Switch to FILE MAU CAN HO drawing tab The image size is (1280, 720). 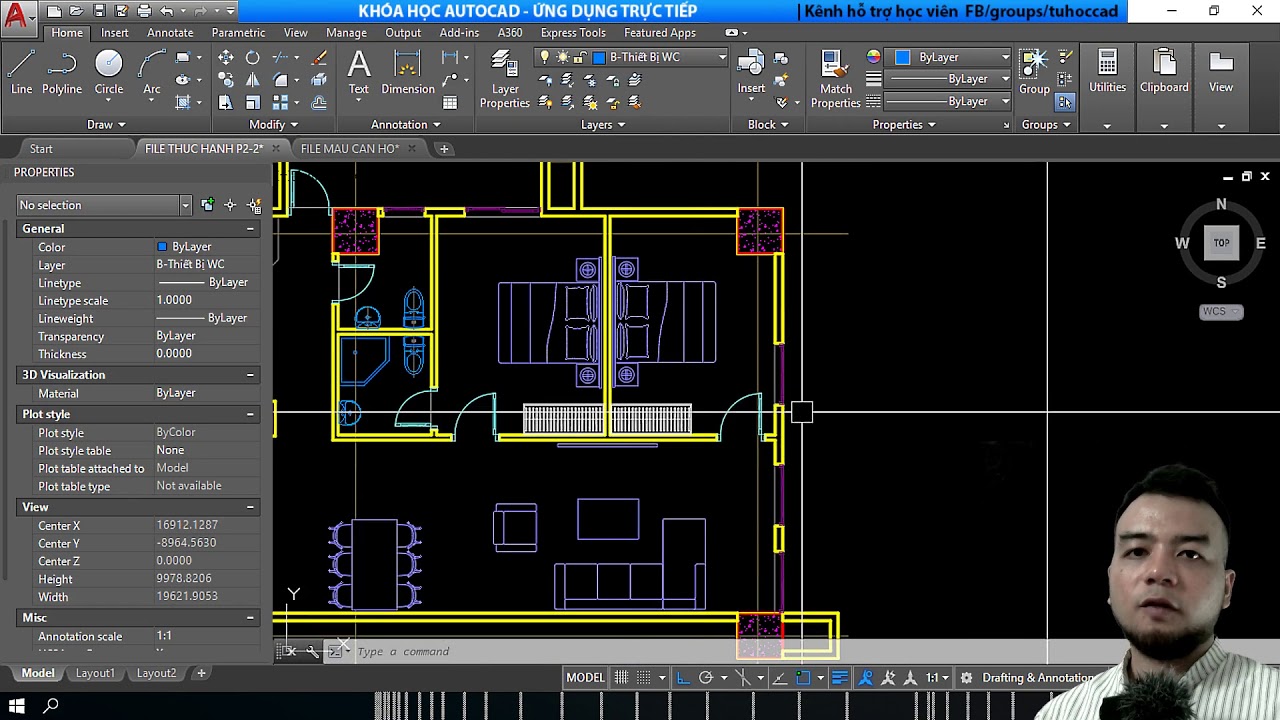[350, 149]
